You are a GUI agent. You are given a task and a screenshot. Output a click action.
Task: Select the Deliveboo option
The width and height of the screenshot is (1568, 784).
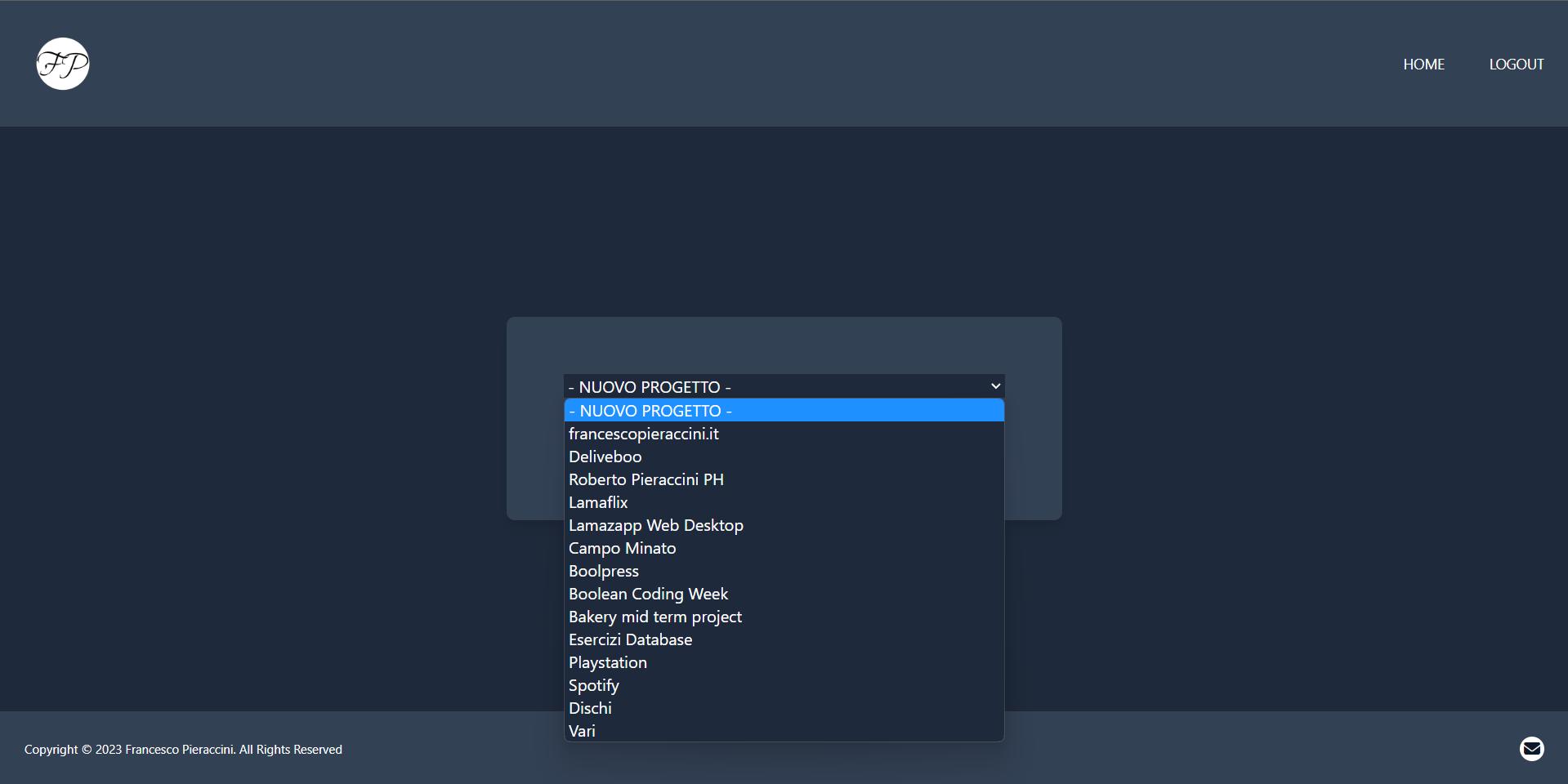pyautogui.click(x=784, y=457)
